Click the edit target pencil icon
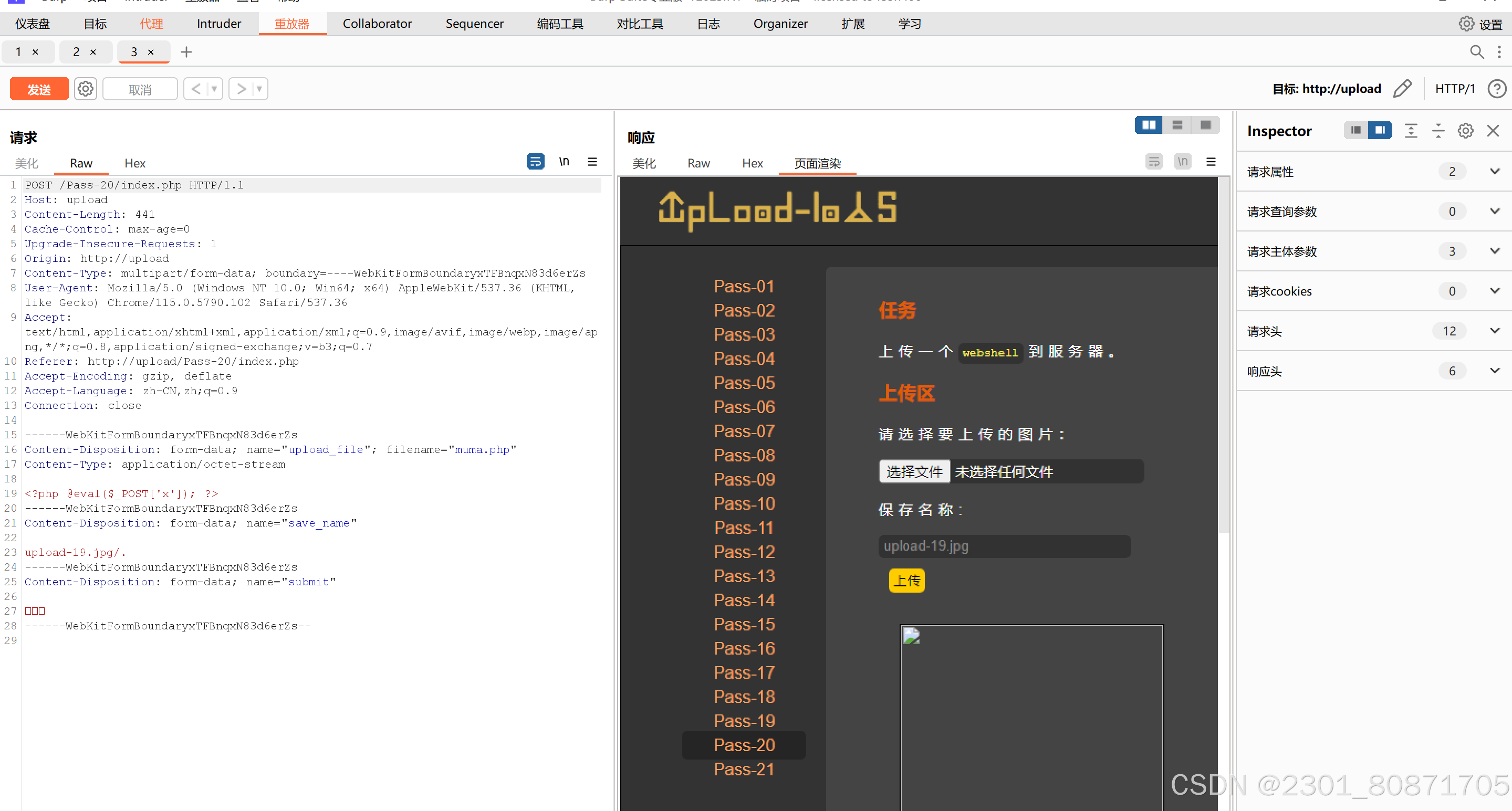The height and width of the screenshot is (811, 1512). point(1402,89)
